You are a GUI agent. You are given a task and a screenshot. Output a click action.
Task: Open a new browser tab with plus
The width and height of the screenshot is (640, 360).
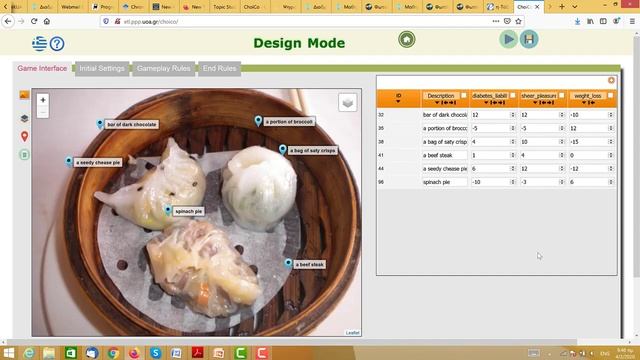coord(562,7)
